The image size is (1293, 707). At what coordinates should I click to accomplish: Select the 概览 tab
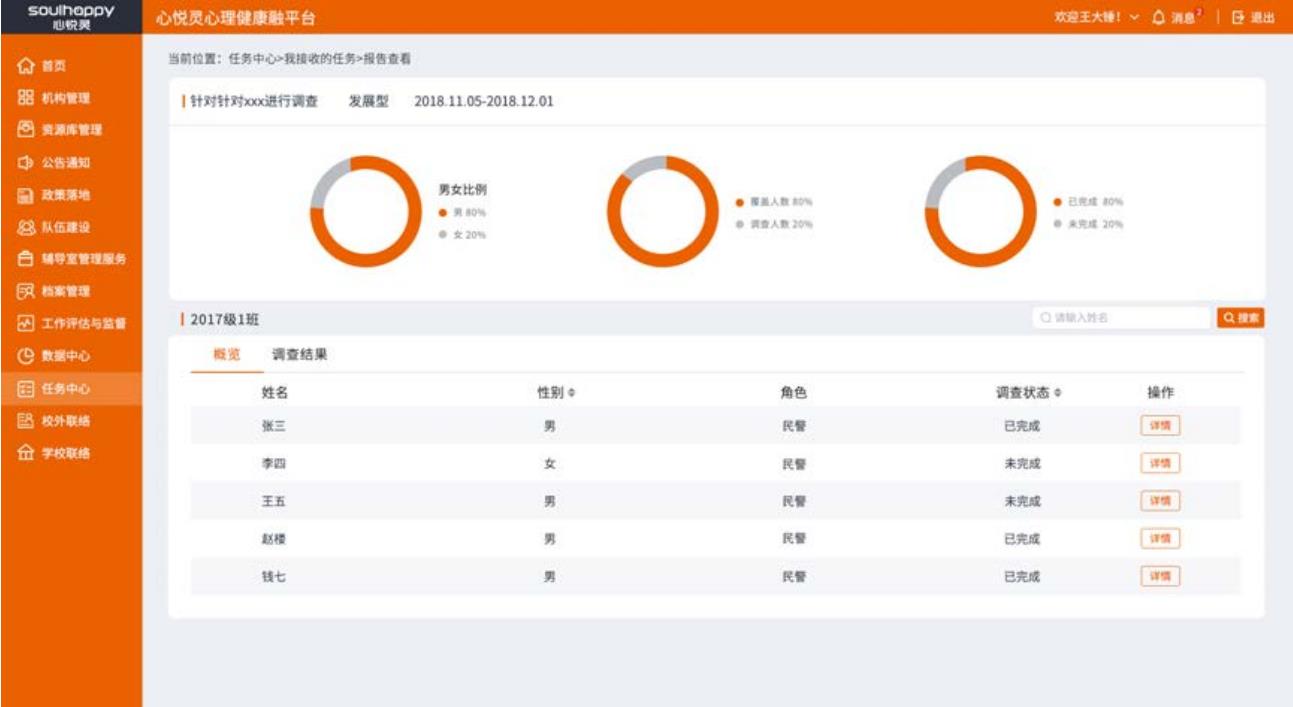227,354
